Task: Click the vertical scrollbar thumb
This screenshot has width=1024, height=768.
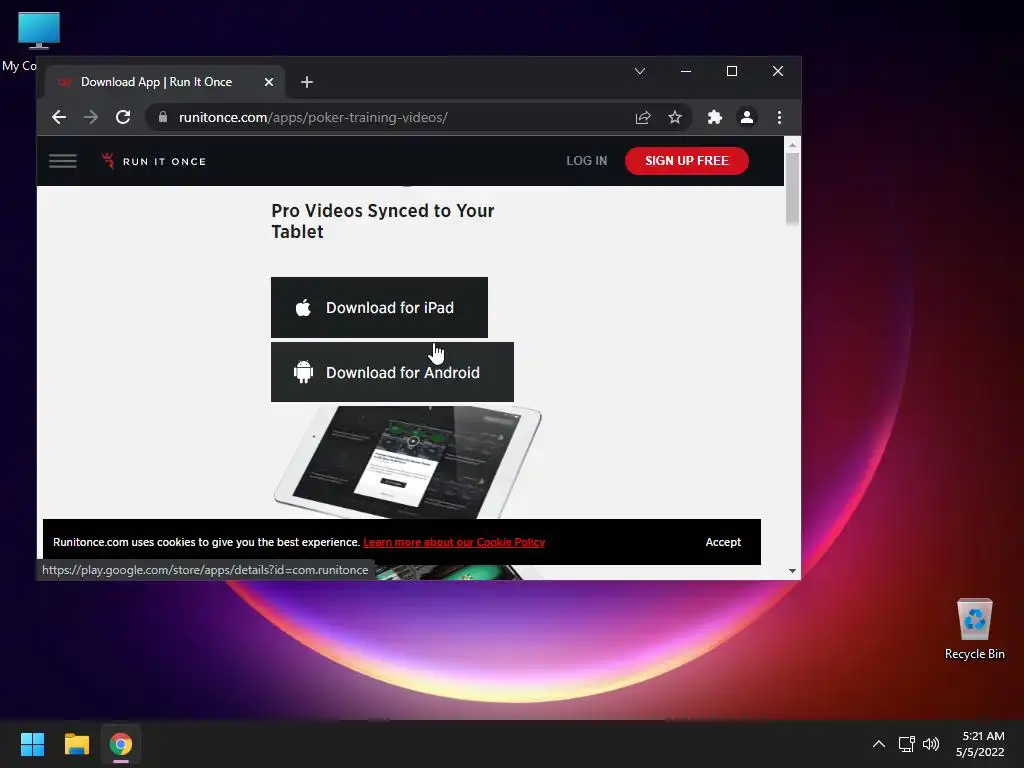Action: click(792, 188)
